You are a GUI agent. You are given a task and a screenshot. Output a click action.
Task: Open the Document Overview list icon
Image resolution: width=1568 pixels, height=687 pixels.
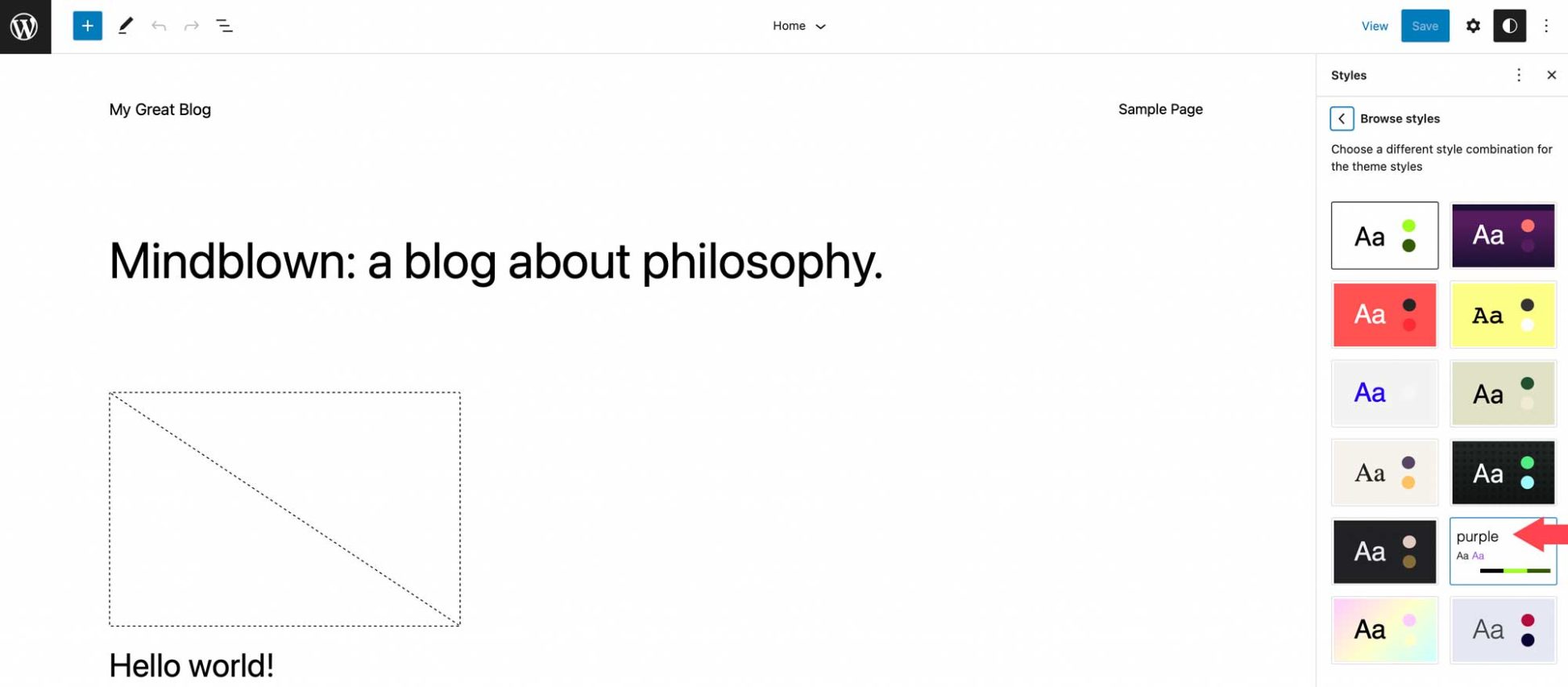coord(225,26)
